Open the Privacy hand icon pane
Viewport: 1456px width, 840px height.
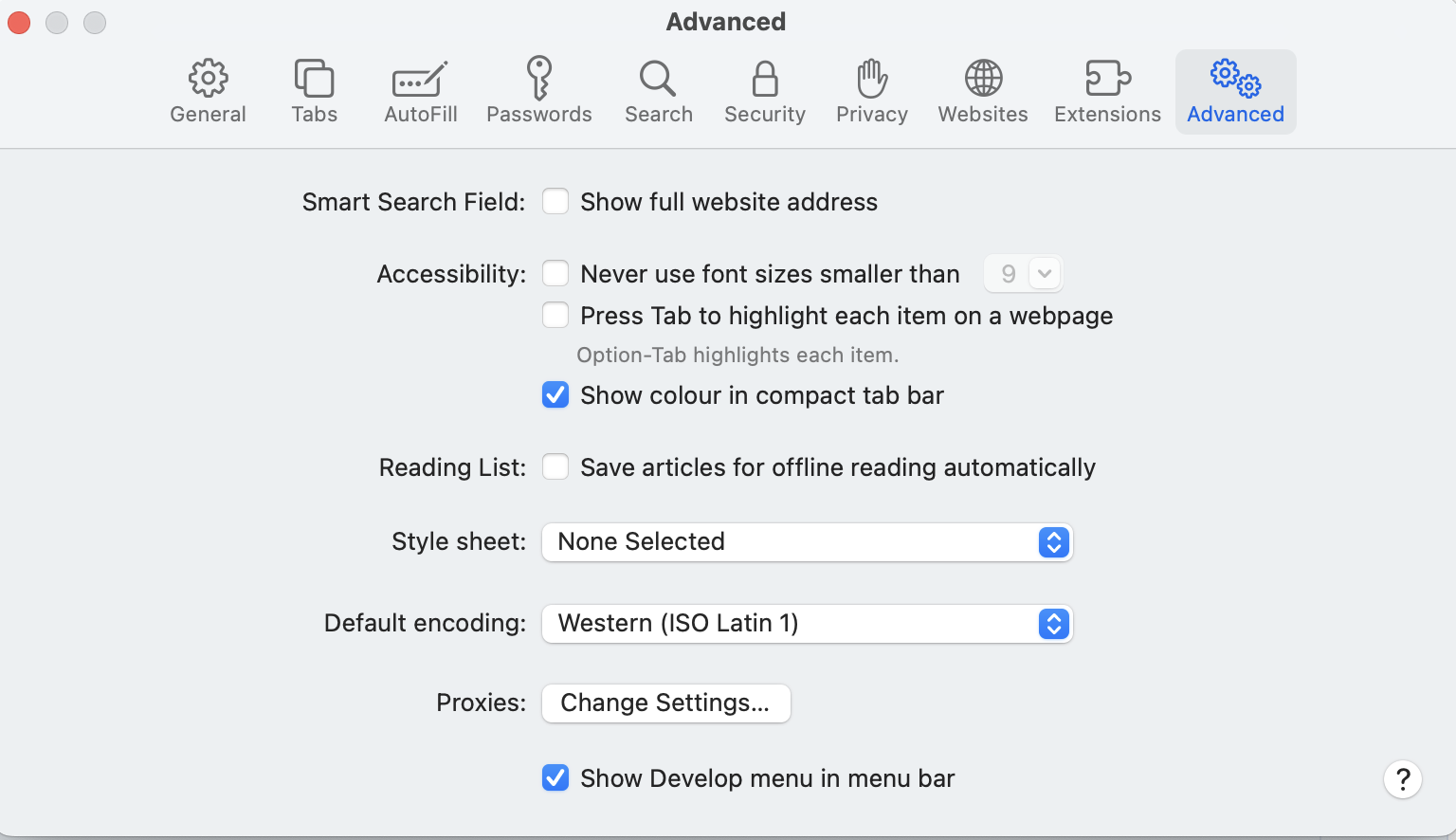[x=871, y=92]
